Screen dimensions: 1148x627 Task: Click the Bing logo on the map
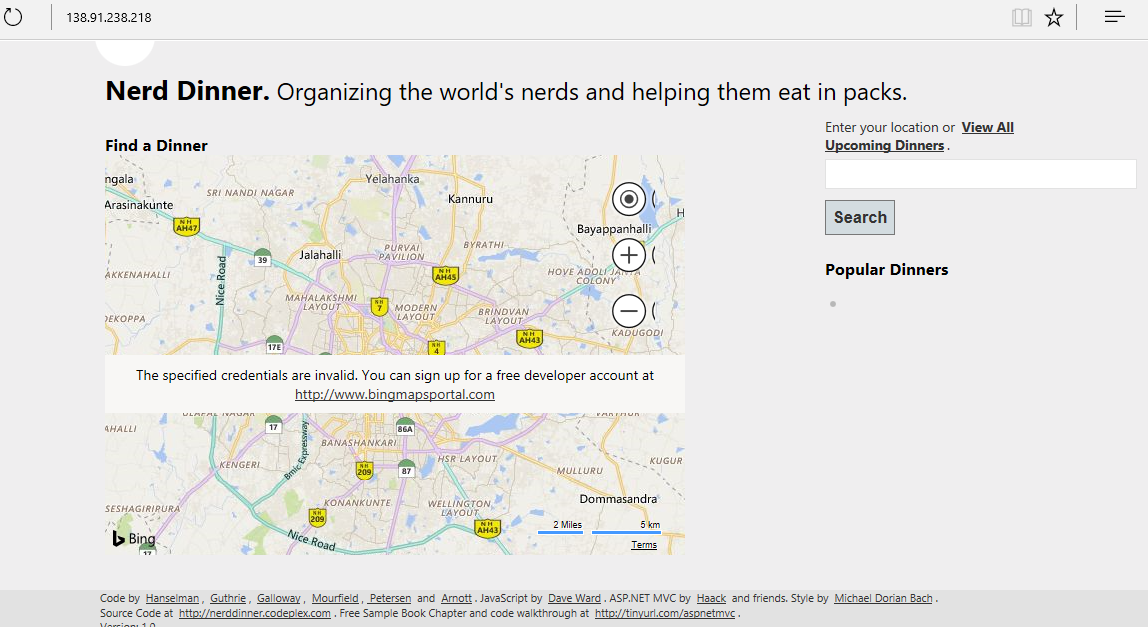tap(133, 538)
